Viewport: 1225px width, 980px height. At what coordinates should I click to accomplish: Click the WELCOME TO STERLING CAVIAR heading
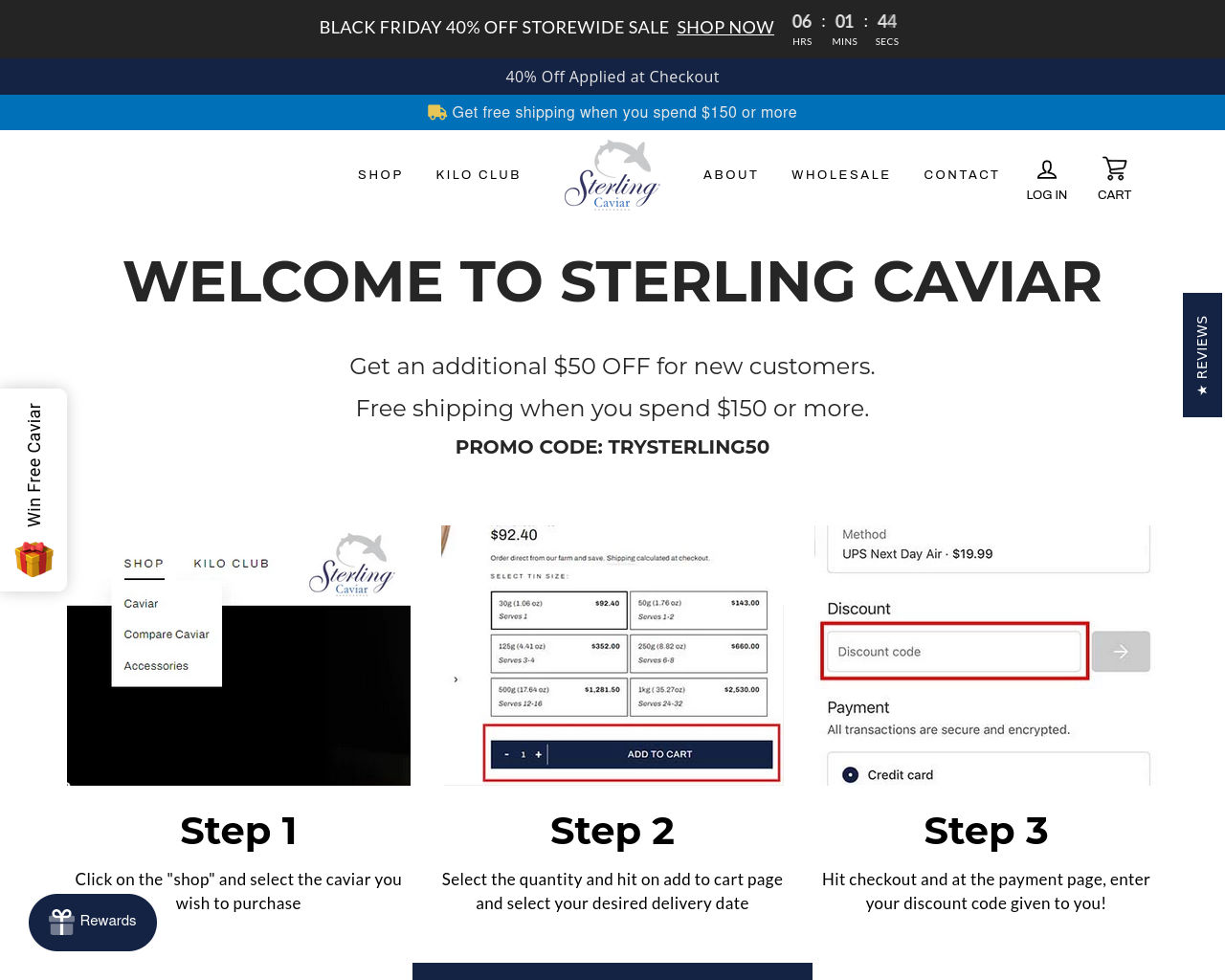[x=612, y=281]
